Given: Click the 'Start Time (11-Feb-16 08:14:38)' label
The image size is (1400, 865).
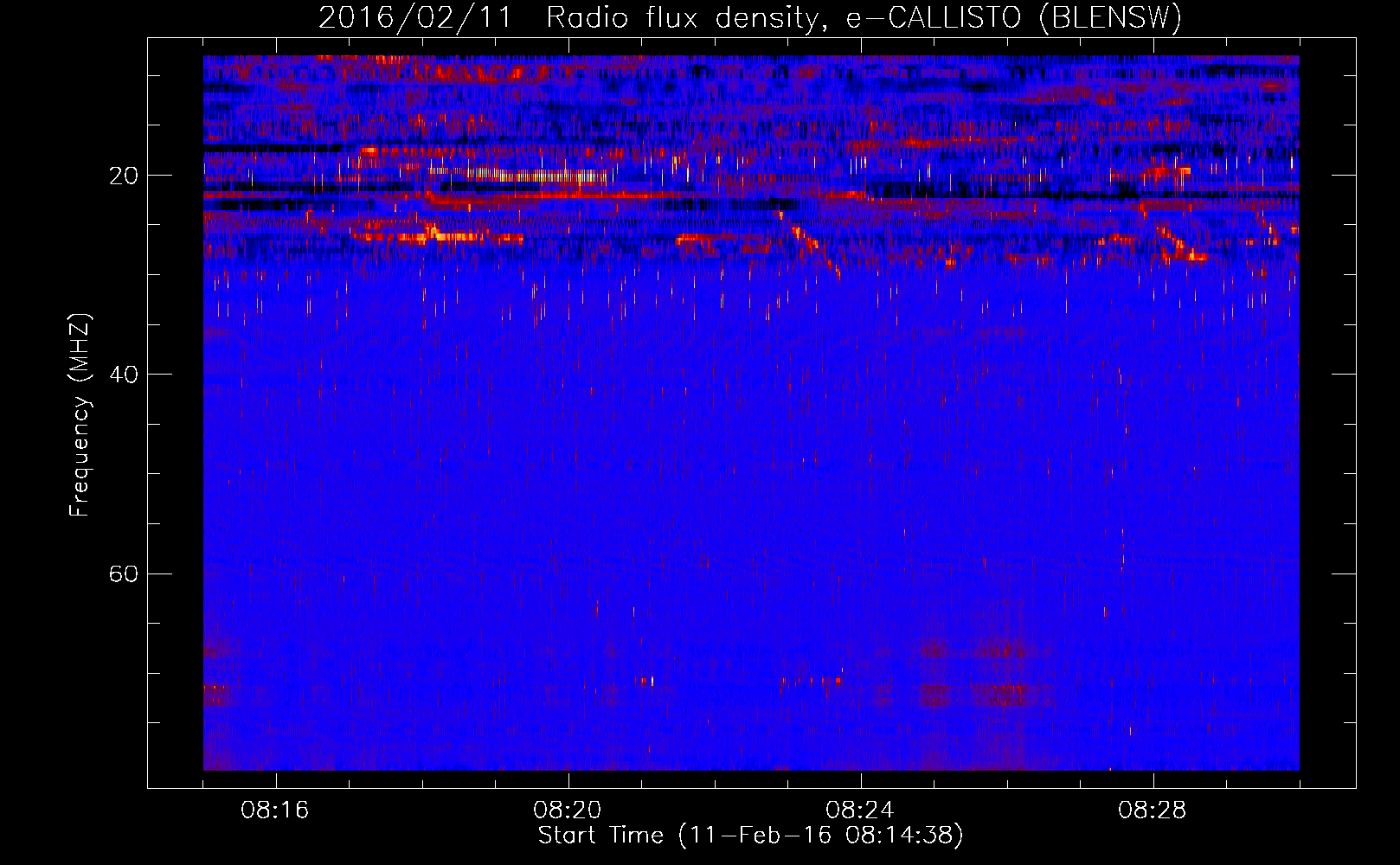Looking at the screenshot, I should pyautogui.click(x=750, y=836).
